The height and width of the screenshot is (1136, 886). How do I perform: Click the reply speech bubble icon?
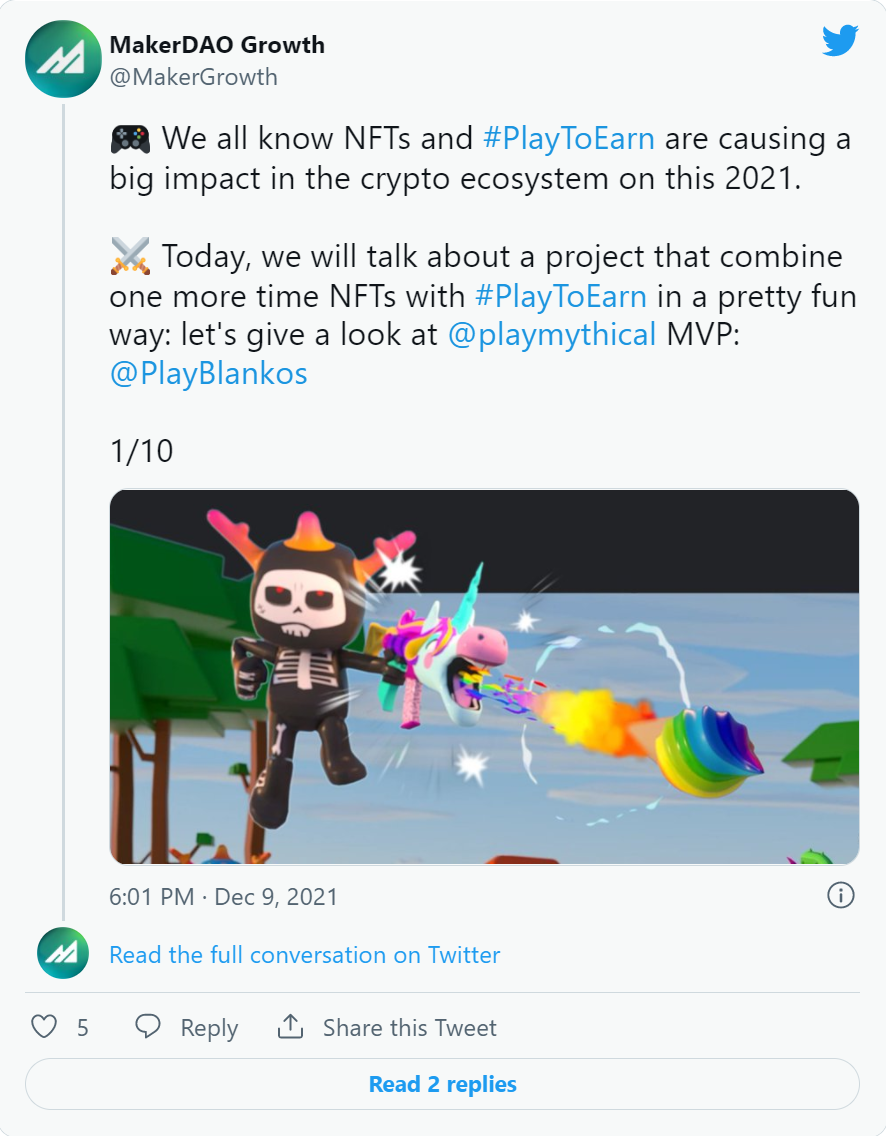(x=148, y=1027)
